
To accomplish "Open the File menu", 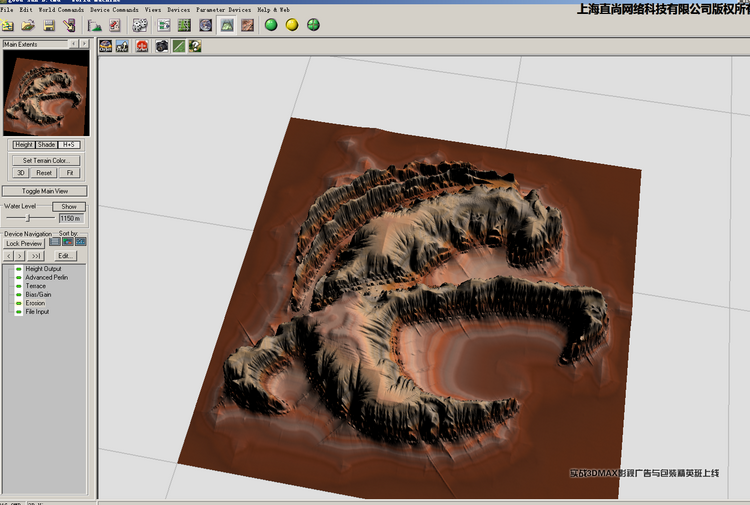I will click(x=7, y=10).
